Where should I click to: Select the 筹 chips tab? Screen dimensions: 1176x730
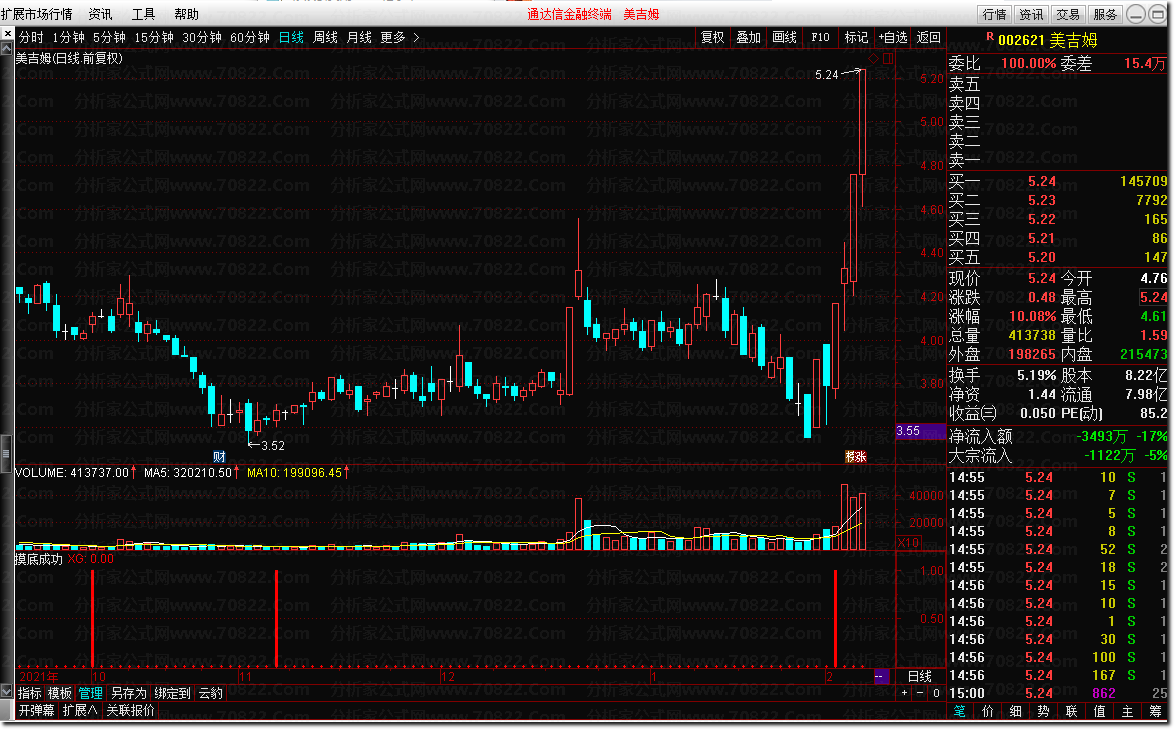pos(1155,711)
